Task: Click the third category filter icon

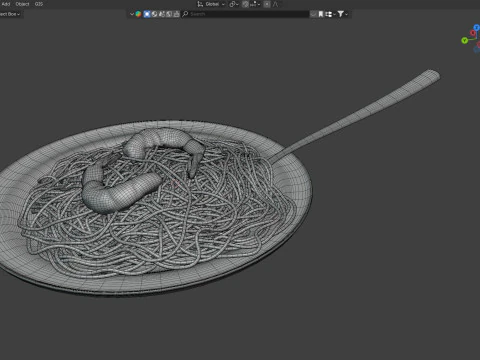Action: (162, 14)
